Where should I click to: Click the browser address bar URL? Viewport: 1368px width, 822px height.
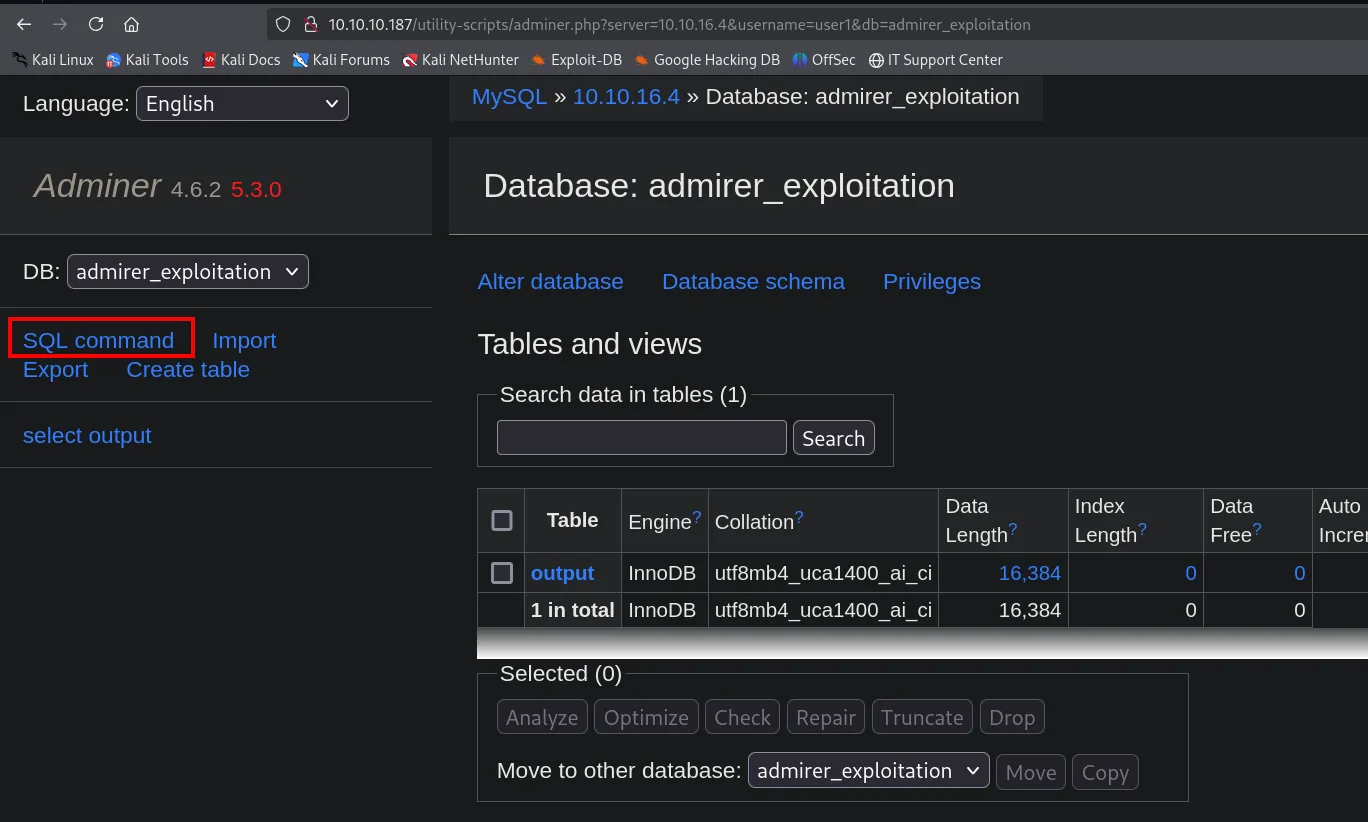click(x=680, y=24)
